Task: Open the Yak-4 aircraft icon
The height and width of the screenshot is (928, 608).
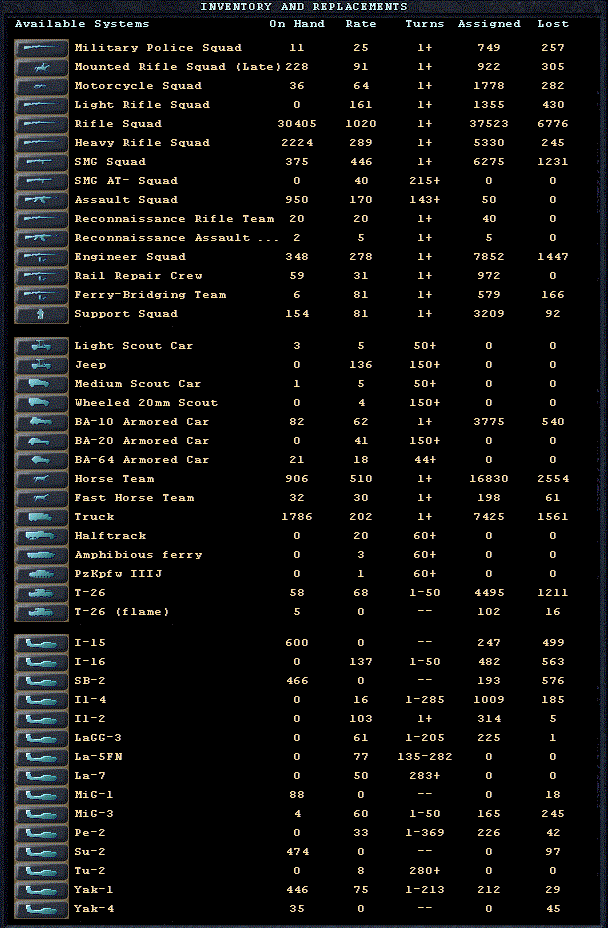Action: pyautogui.click(x=41, y=909)
